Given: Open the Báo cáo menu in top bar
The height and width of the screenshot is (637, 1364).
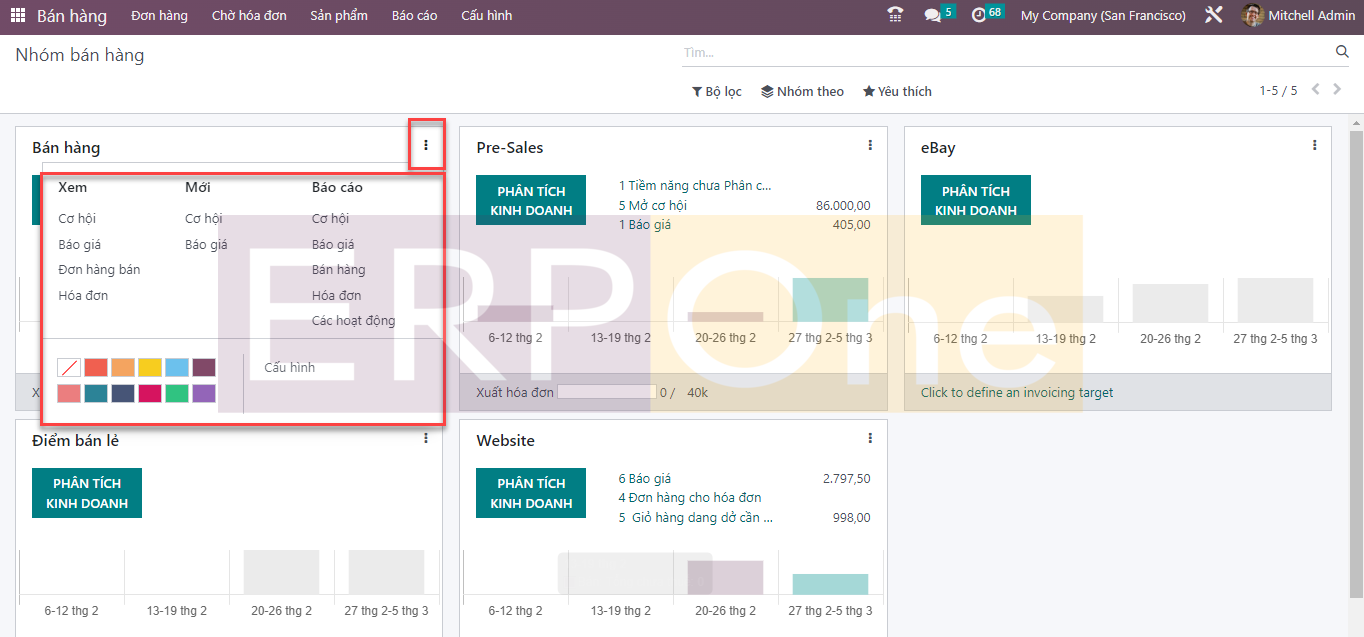Looking at the screenshot, I should pyautogui.click(x=414, y=16).
